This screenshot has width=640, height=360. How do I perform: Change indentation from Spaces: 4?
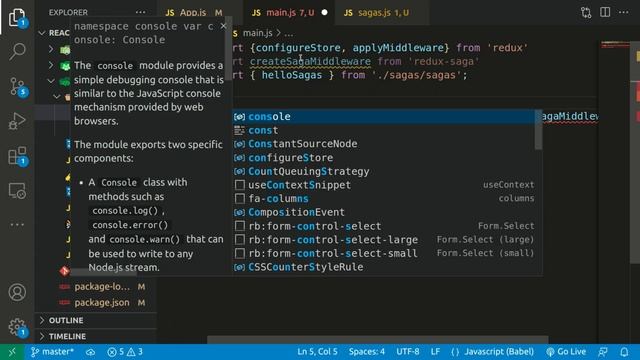pos(367,352)
